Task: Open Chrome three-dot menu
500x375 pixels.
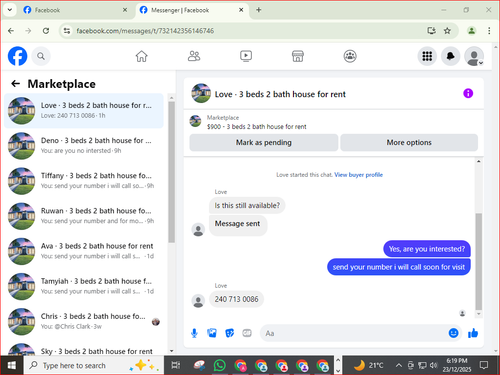Action: click(x=489, y=31)
